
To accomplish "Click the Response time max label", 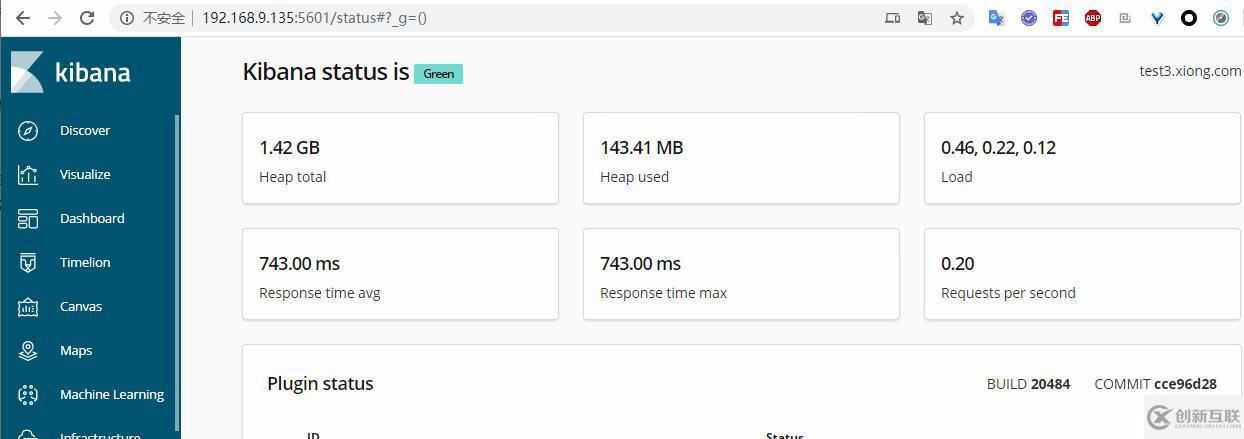I will click(x=663, y=293).
